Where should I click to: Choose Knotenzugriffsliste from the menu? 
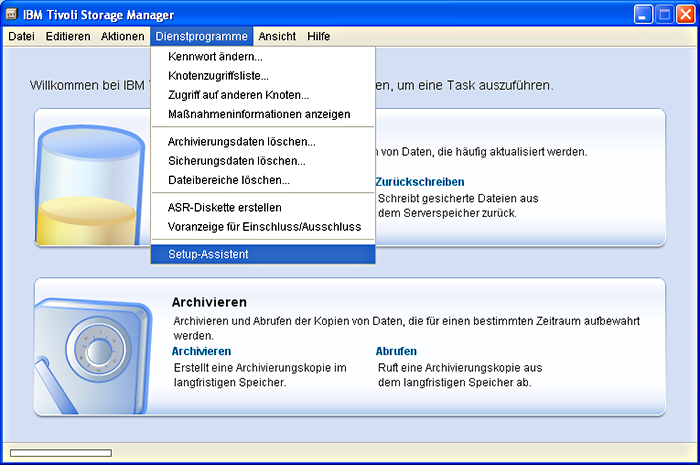pyautogui.click(x=218, y=75)
